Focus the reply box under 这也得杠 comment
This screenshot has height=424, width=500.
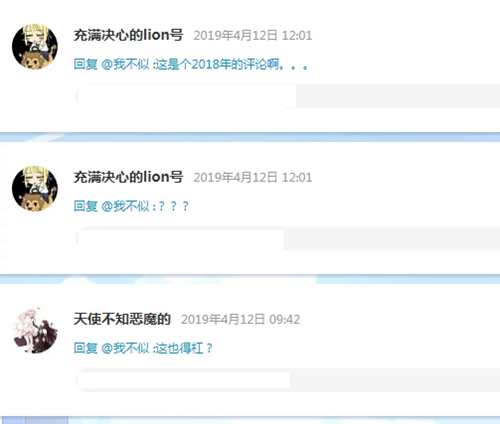[x=287, y=380]
